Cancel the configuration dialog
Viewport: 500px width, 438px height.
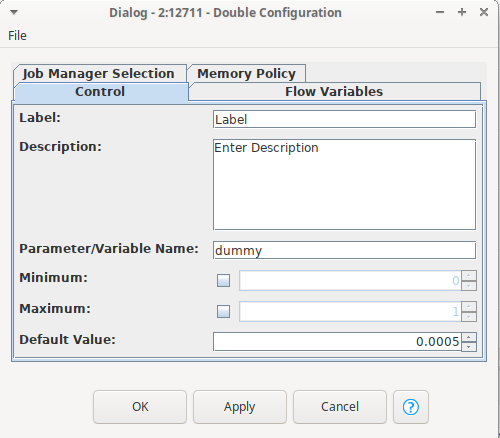[340, 407]
